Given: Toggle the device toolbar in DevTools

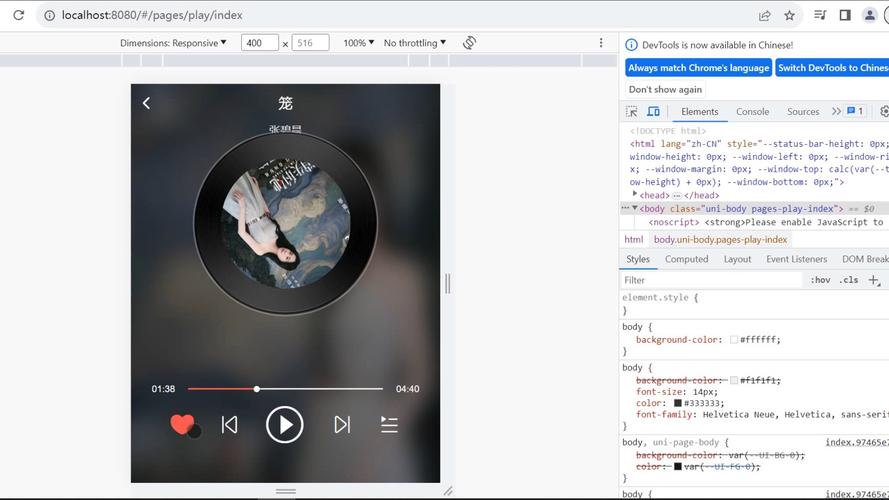Looking at the screenshot, I should coord(653,112).
